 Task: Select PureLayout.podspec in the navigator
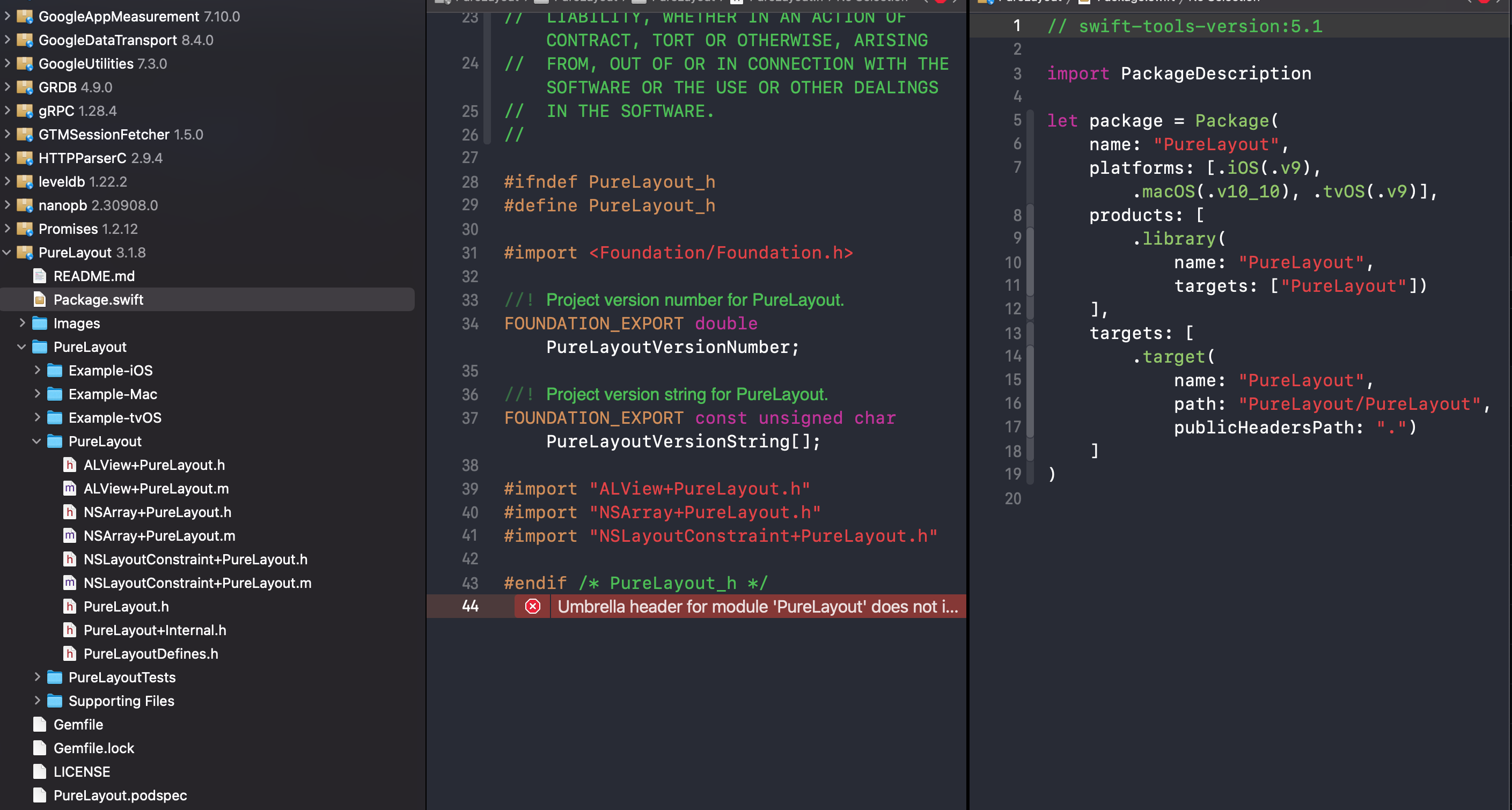(120, 796)
